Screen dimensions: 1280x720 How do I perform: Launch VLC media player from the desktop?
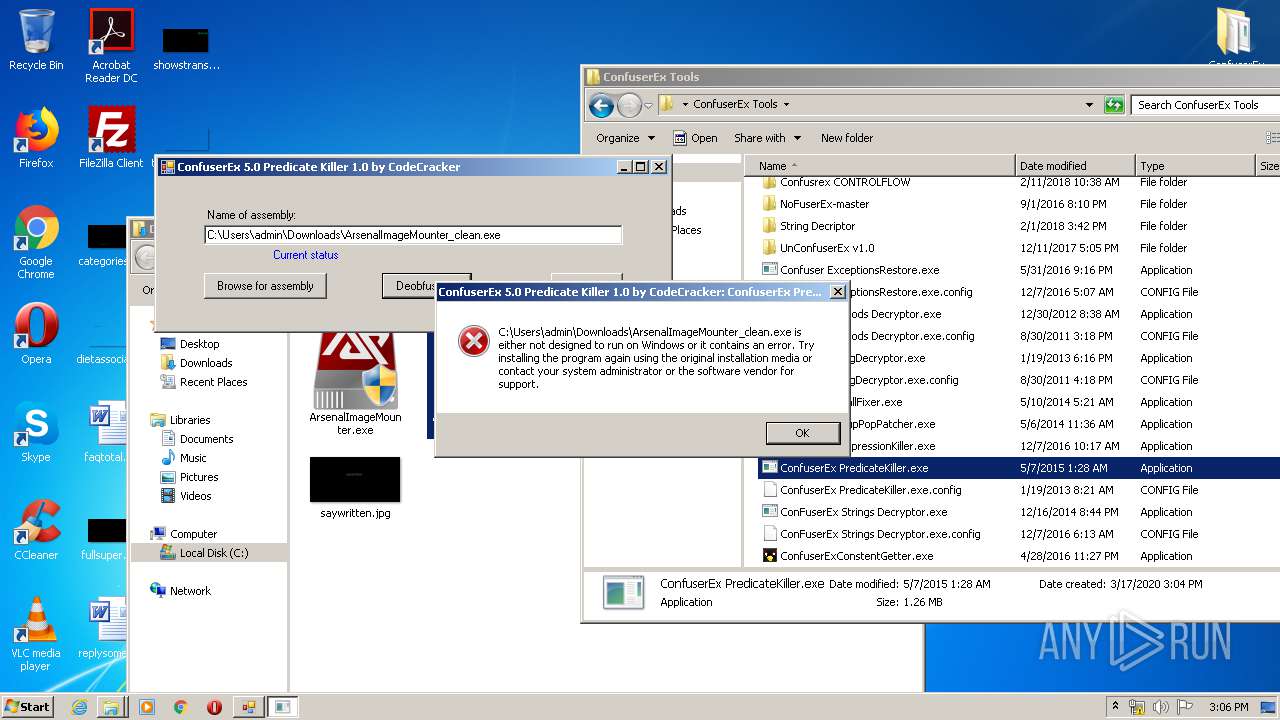[x=36, y=634]
